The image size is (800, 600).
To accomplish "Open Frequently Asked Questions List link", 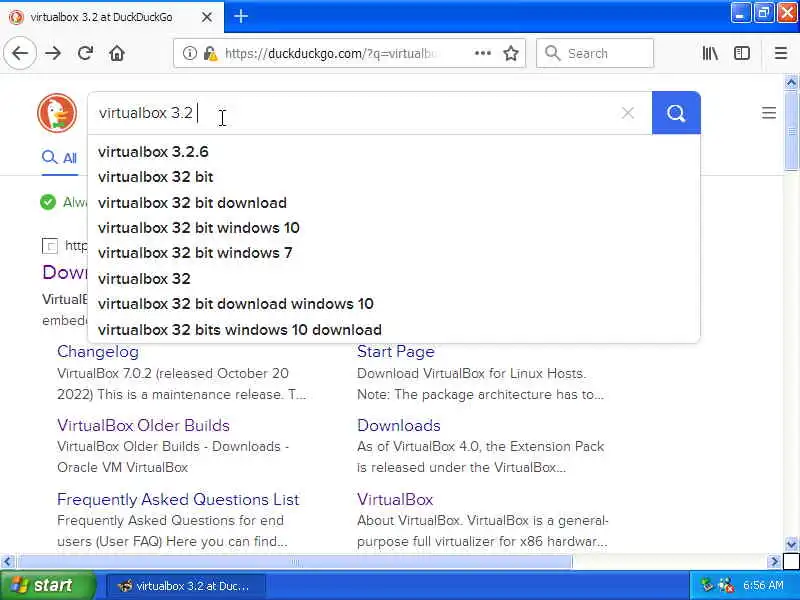I will click(x=178, y=499).
